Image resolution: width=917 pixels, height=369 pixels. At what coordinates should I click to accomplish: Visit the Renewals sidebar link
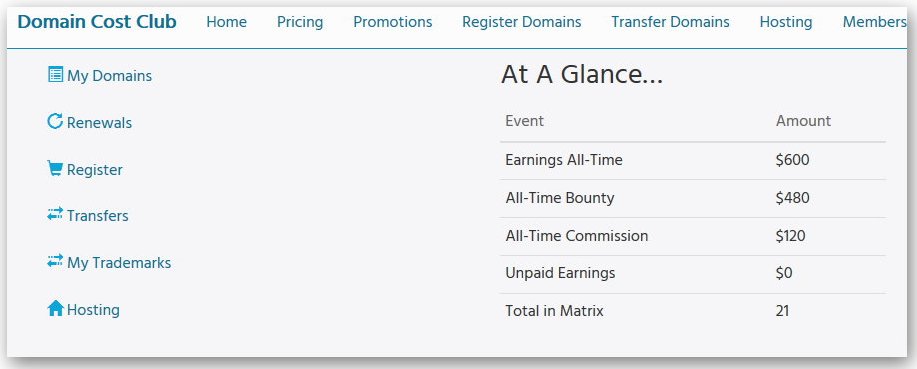99,123
